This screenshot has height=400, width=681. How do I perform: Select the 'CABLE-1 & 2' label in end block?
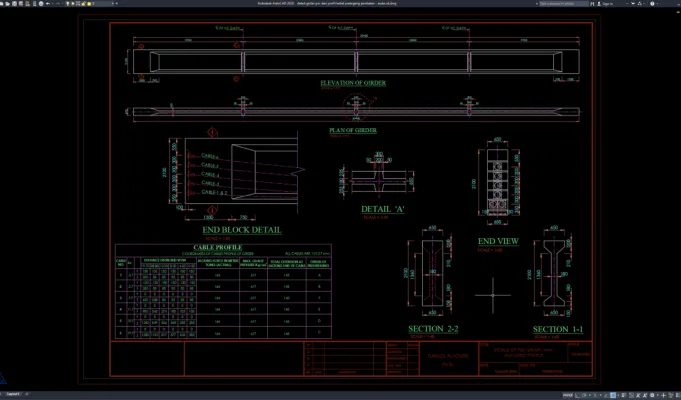[215, 192]
